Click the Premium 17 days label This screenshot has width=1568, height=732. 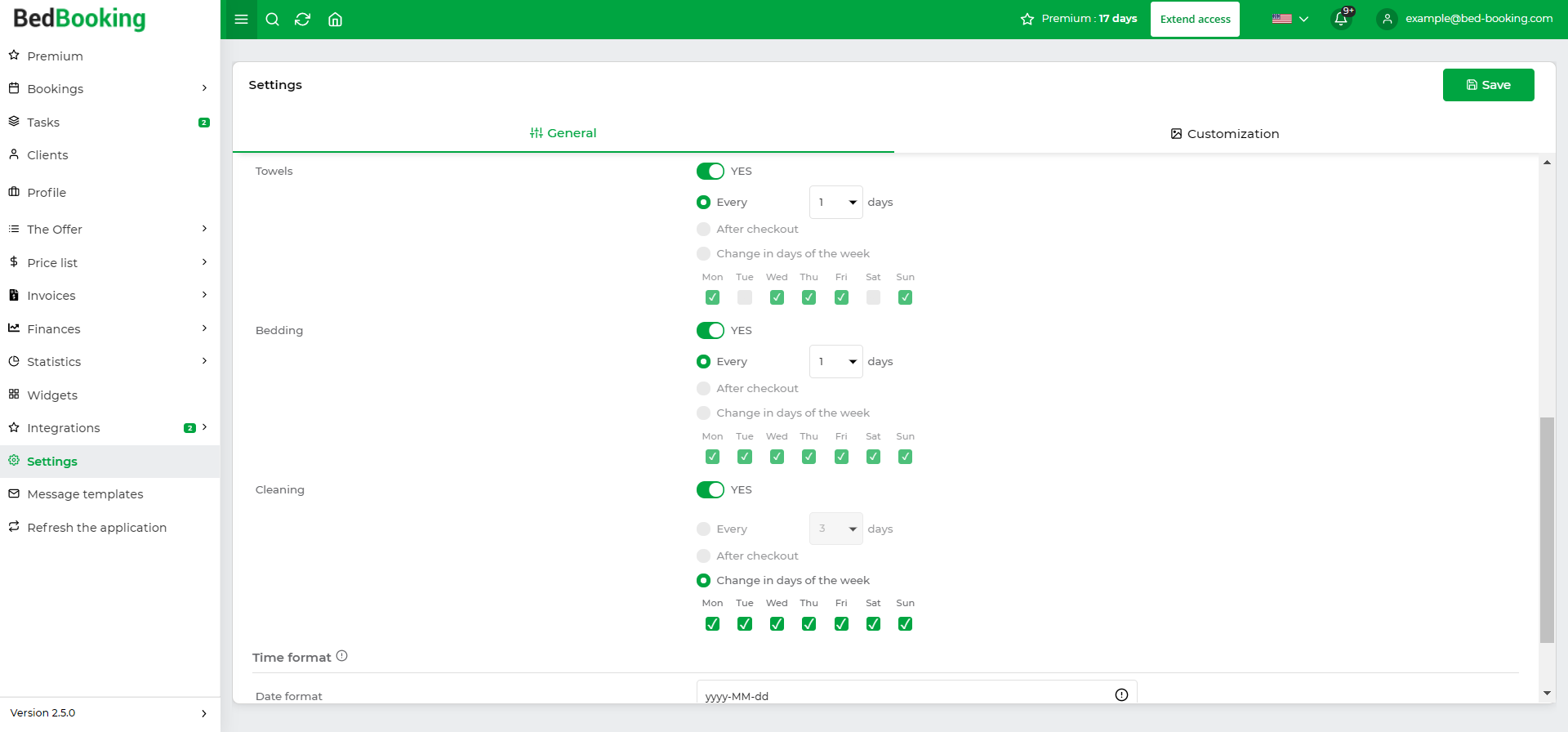click(1089, 18)
